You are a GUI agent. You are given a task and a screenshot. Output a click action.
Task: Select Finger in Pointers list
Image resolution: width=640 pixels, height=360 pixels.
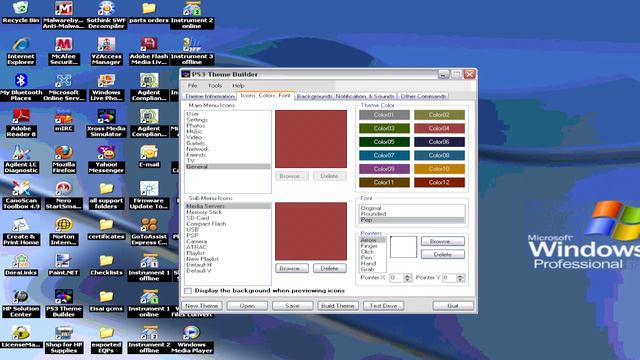click(372, 246)
